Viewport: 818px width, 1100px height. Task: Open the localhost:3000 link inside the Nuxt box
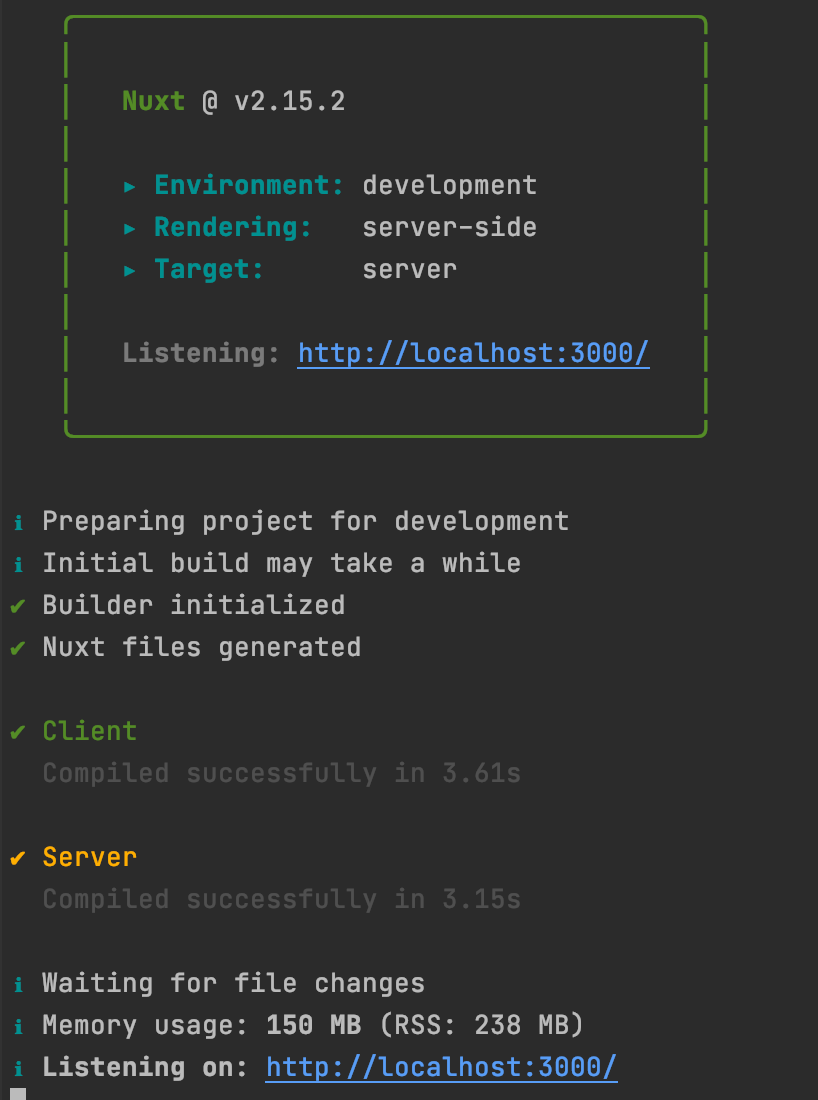click(x=474, y=353)
